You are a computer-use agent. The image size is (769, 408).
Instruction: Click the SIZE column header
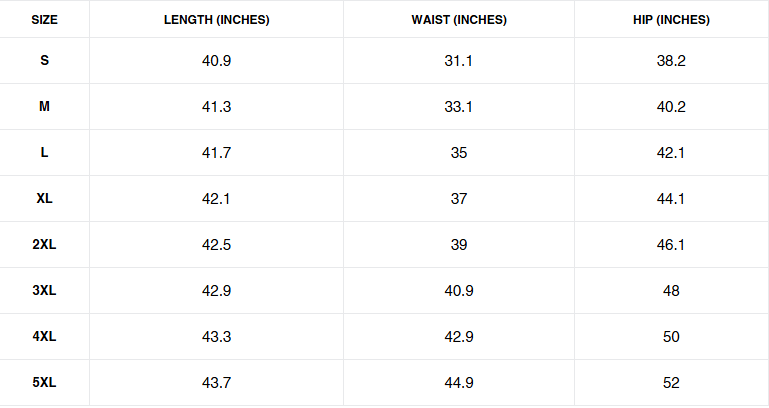point(44,20)
